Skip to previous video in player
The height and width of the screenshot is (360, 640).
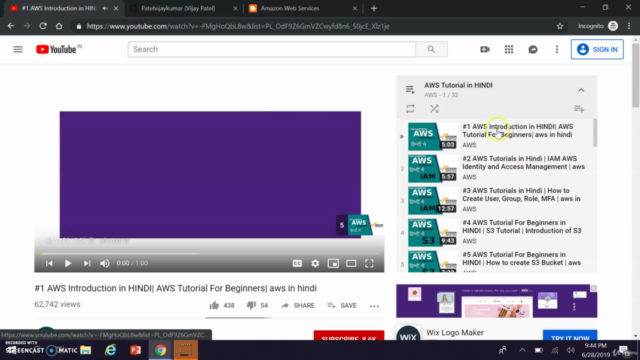coord(49,263)
